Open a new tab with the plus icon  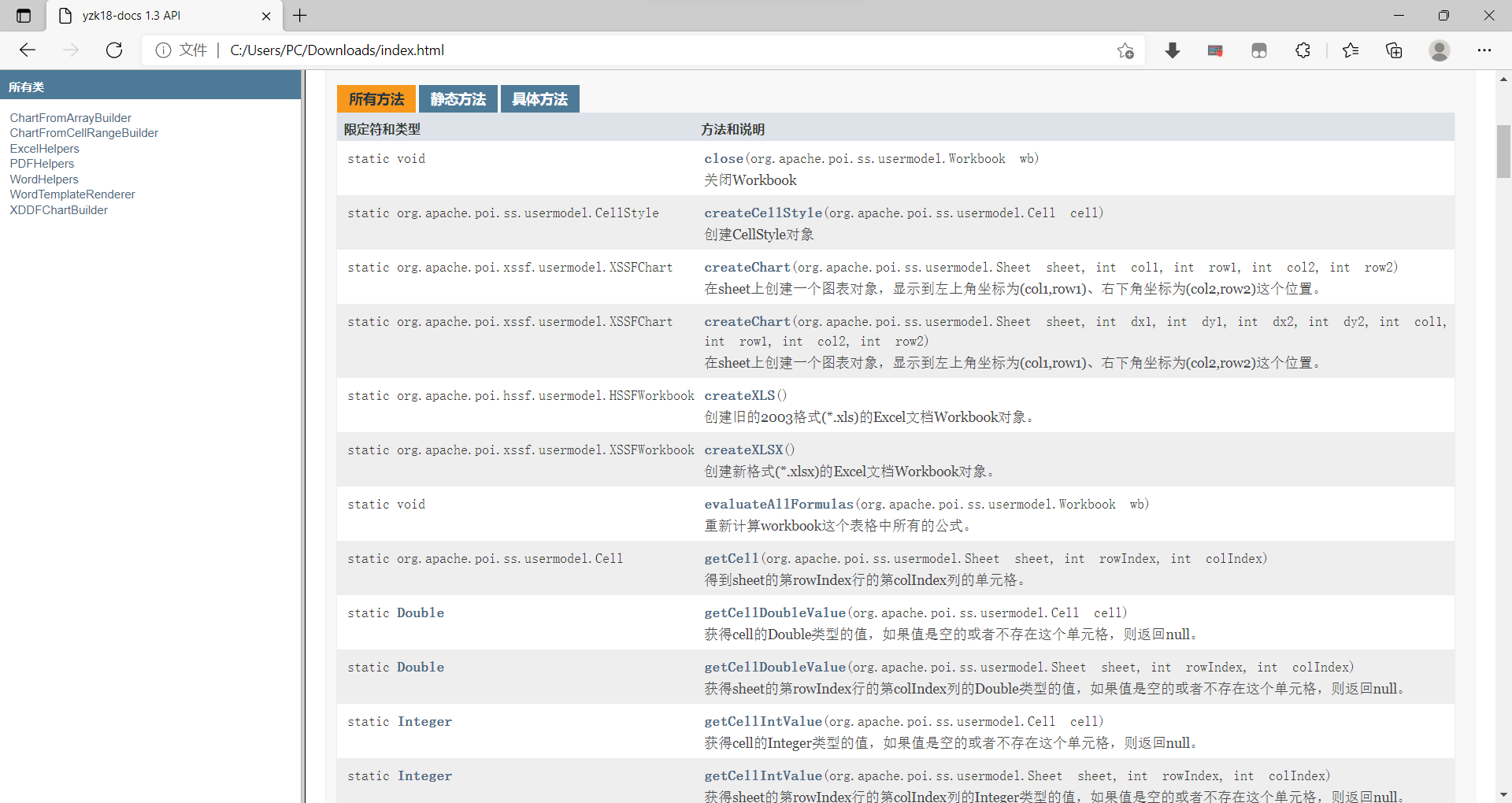(300, 15)
